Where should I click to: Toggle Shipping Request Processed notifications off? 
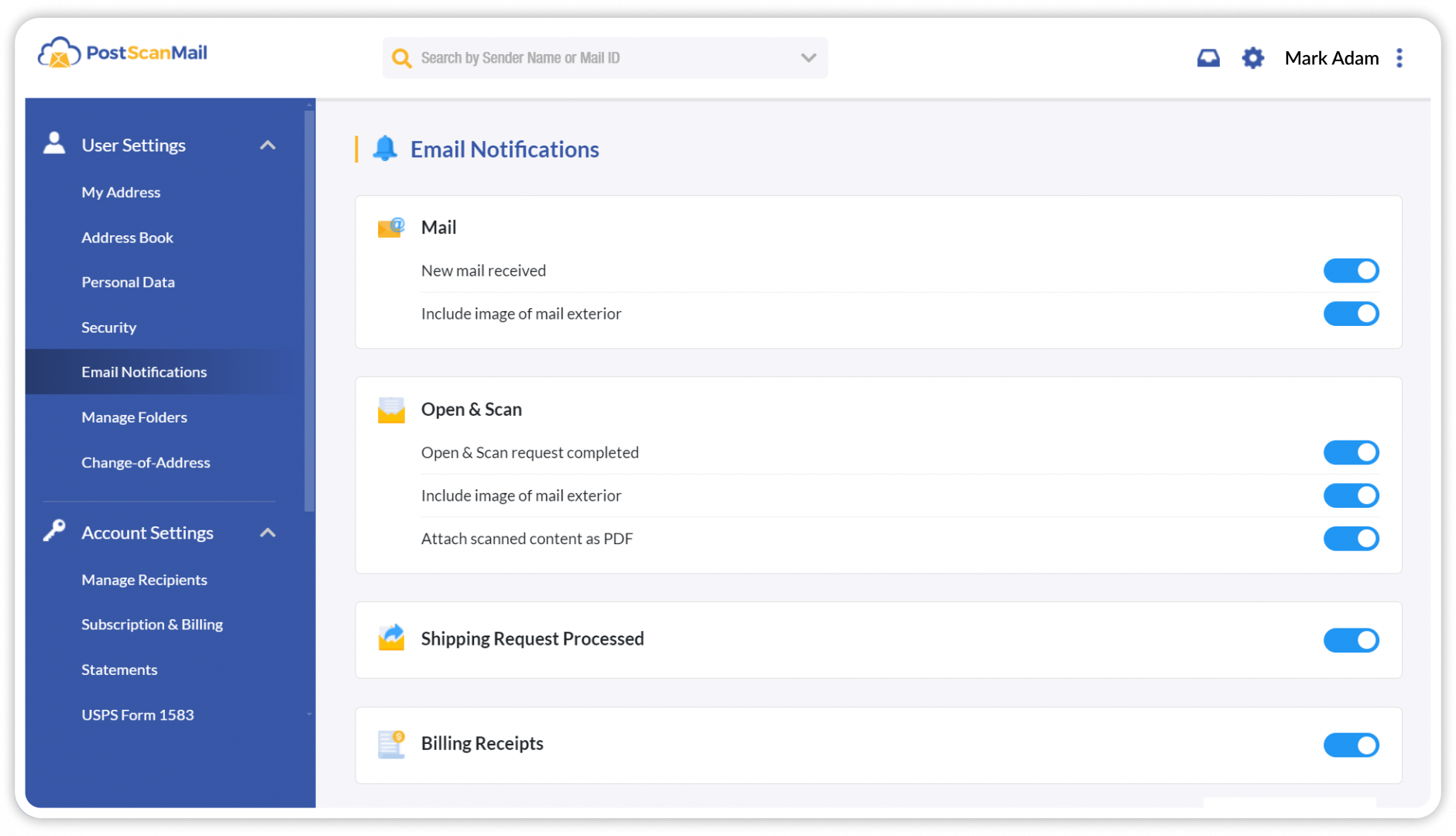pyautogui.click(x=1351, y=640)
